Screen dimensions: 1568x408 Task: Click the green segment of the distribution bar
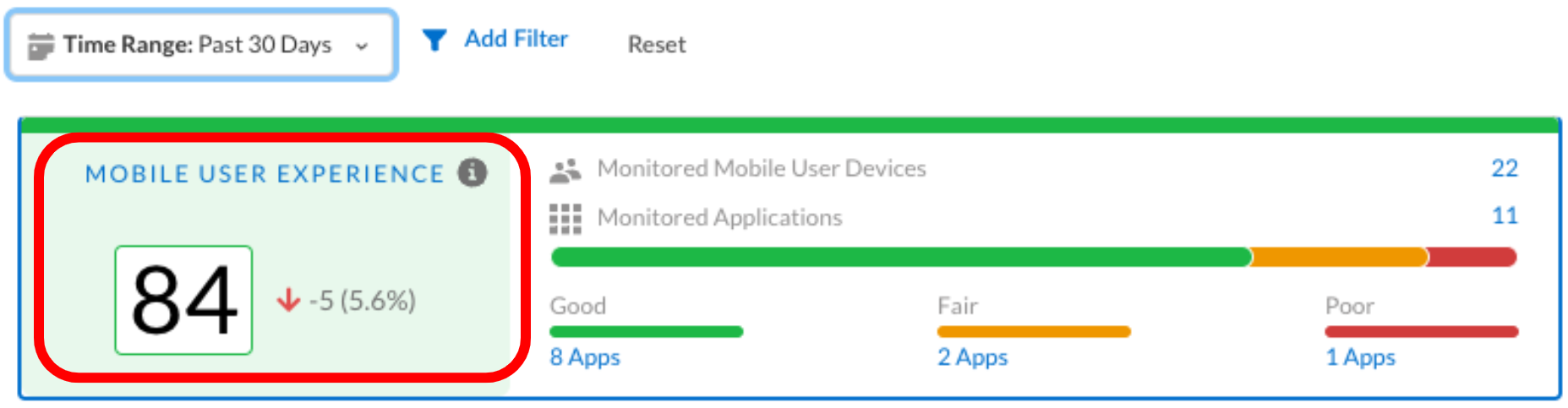point(900,257)
